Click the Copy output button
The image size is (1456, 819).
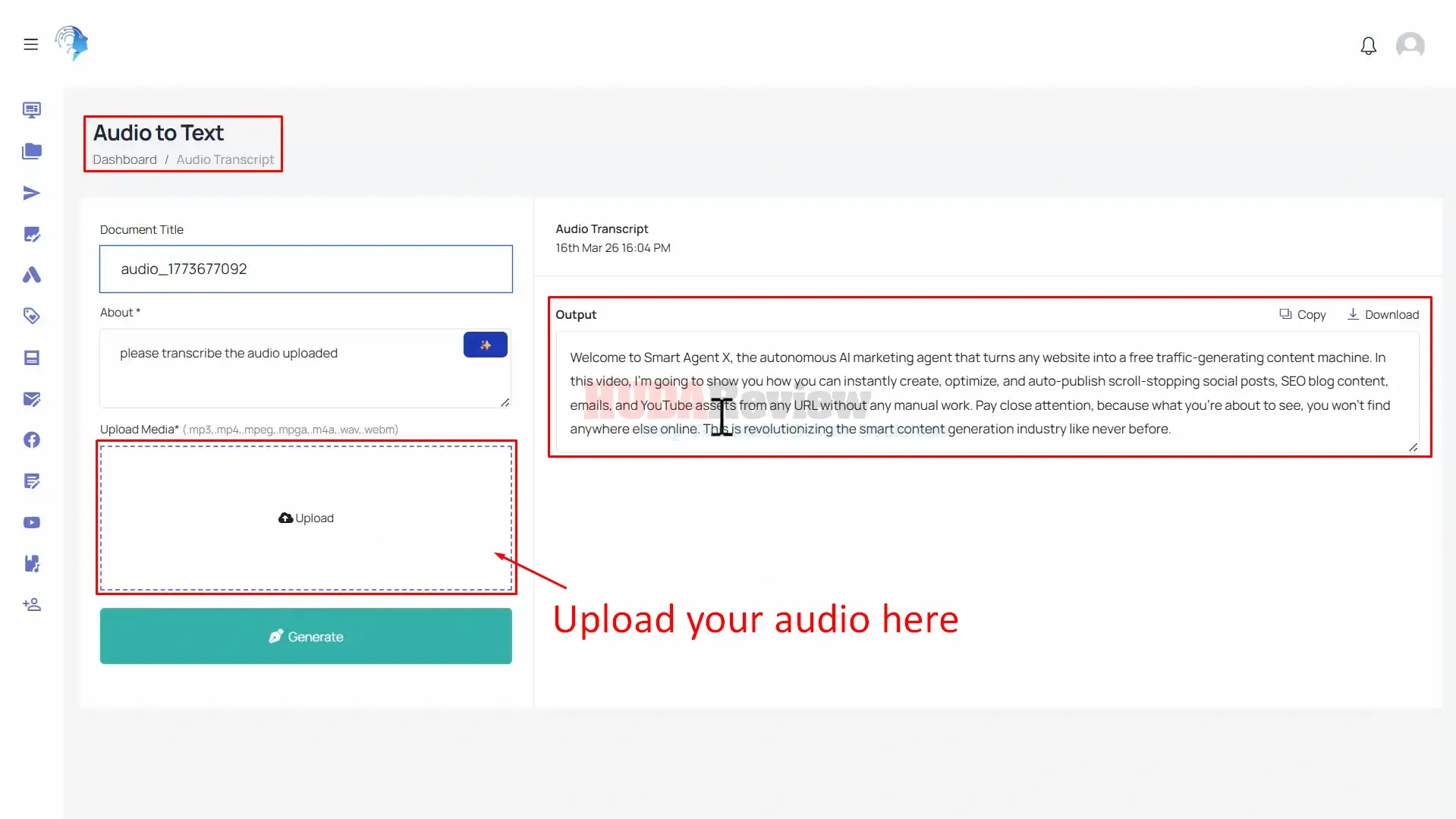(x=1303, y=314)
